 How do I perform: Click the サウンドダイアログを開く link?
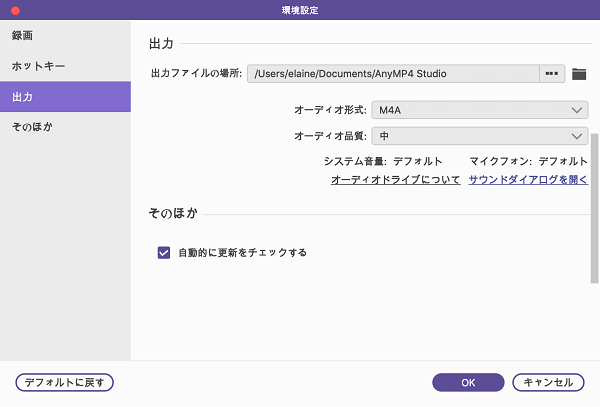(x=528, y=180)
